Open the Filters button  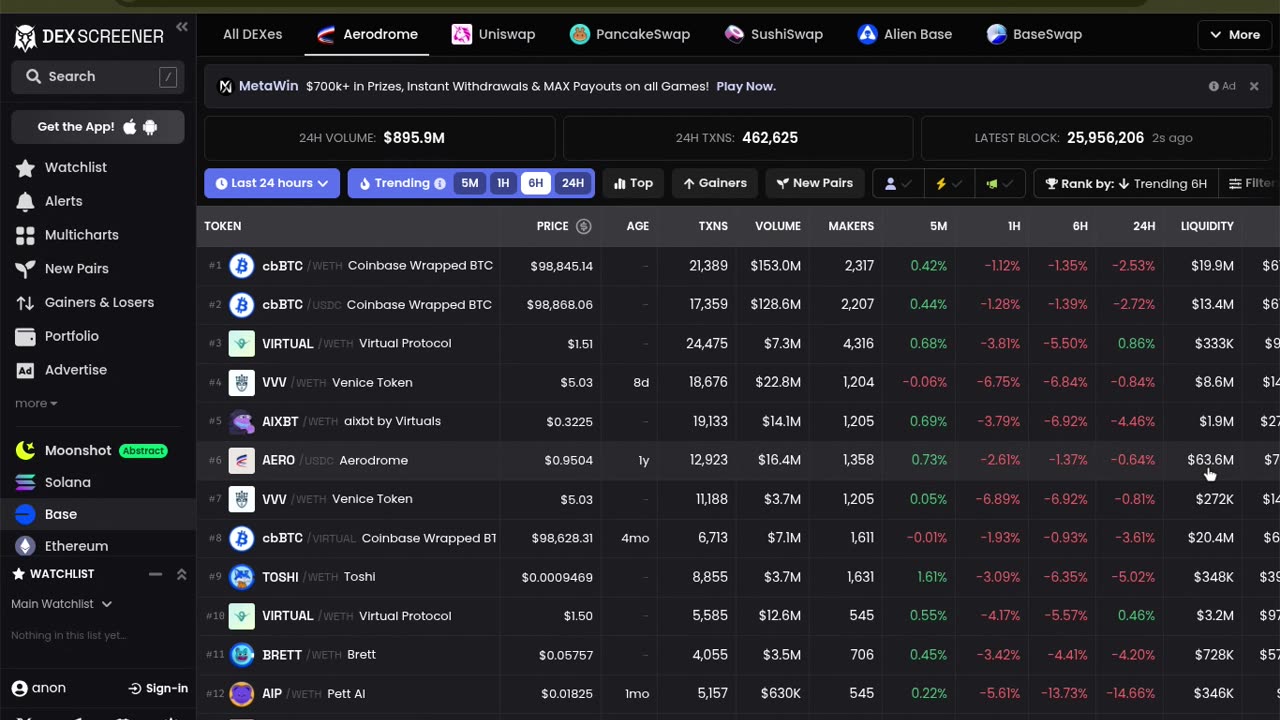tap(1252, 183)
